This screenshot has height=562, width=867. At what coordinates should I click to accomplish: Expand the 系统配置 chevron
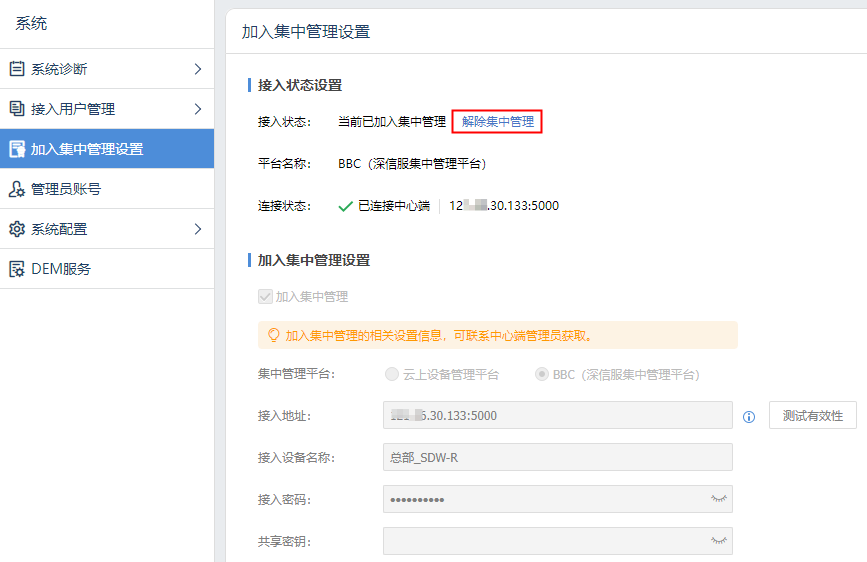(197, 229)
